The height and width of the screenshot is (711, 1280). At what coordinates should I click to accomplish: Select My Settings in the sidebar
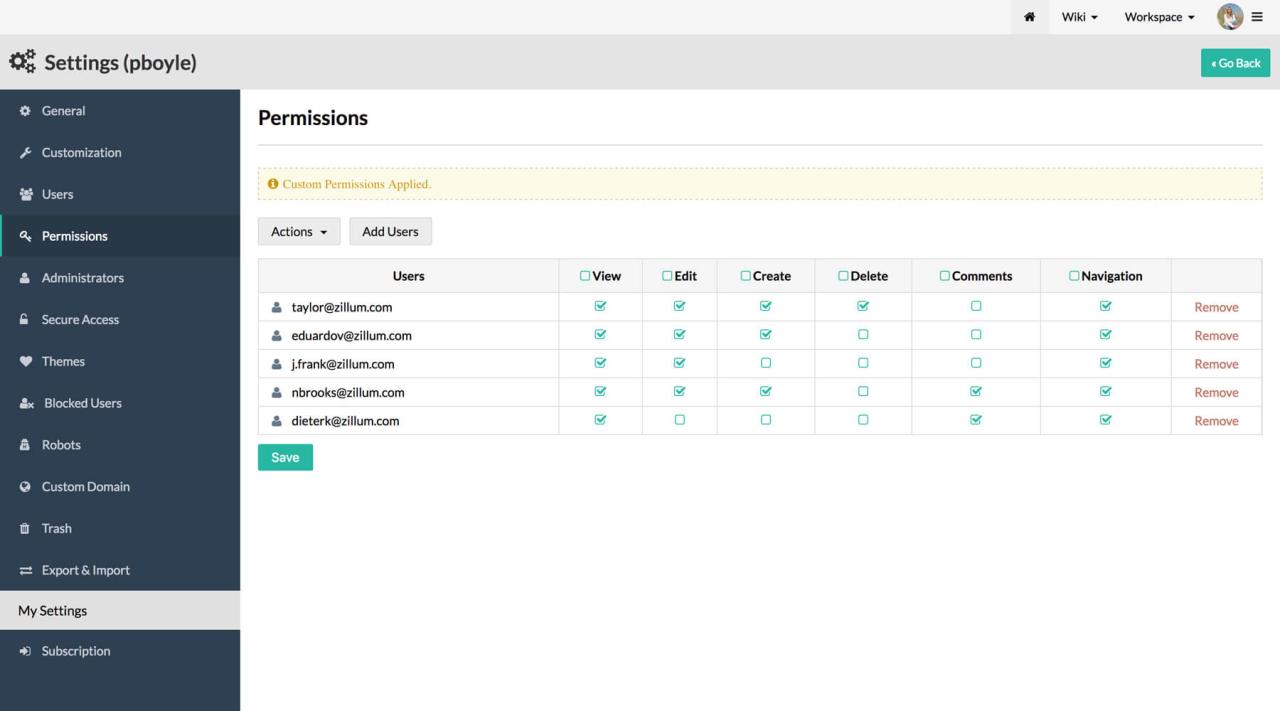(51, 610)
